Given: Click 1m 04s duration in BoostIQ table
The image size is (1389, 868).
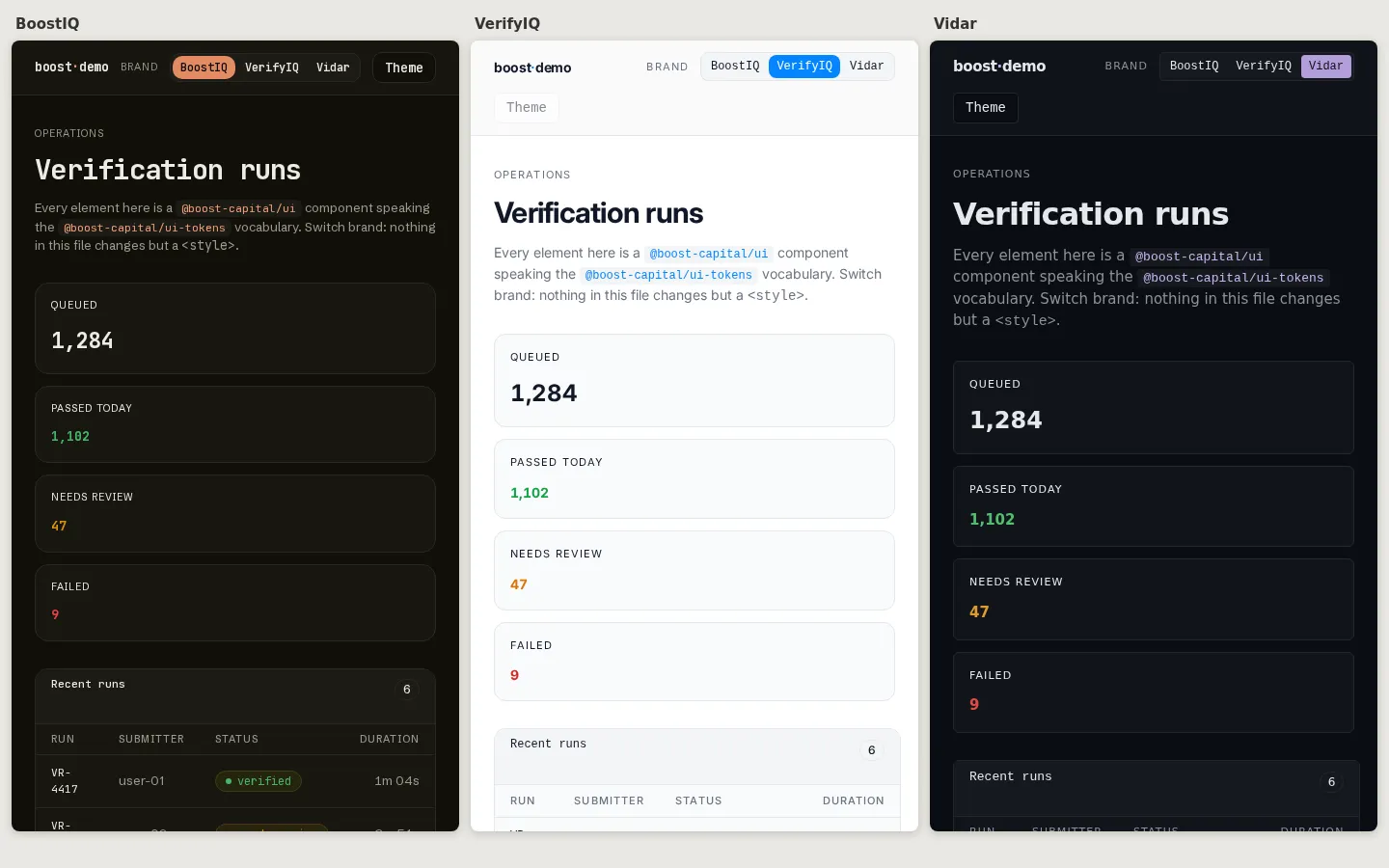Looking at the screenshot, I should [396, 781].
